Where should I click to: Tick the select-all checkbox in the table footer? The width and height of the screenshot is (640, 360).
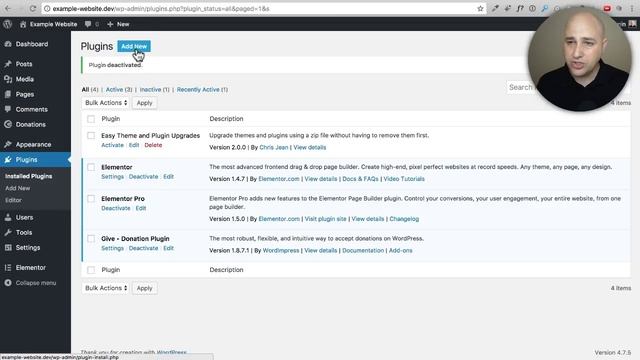(x=91, y=270)
